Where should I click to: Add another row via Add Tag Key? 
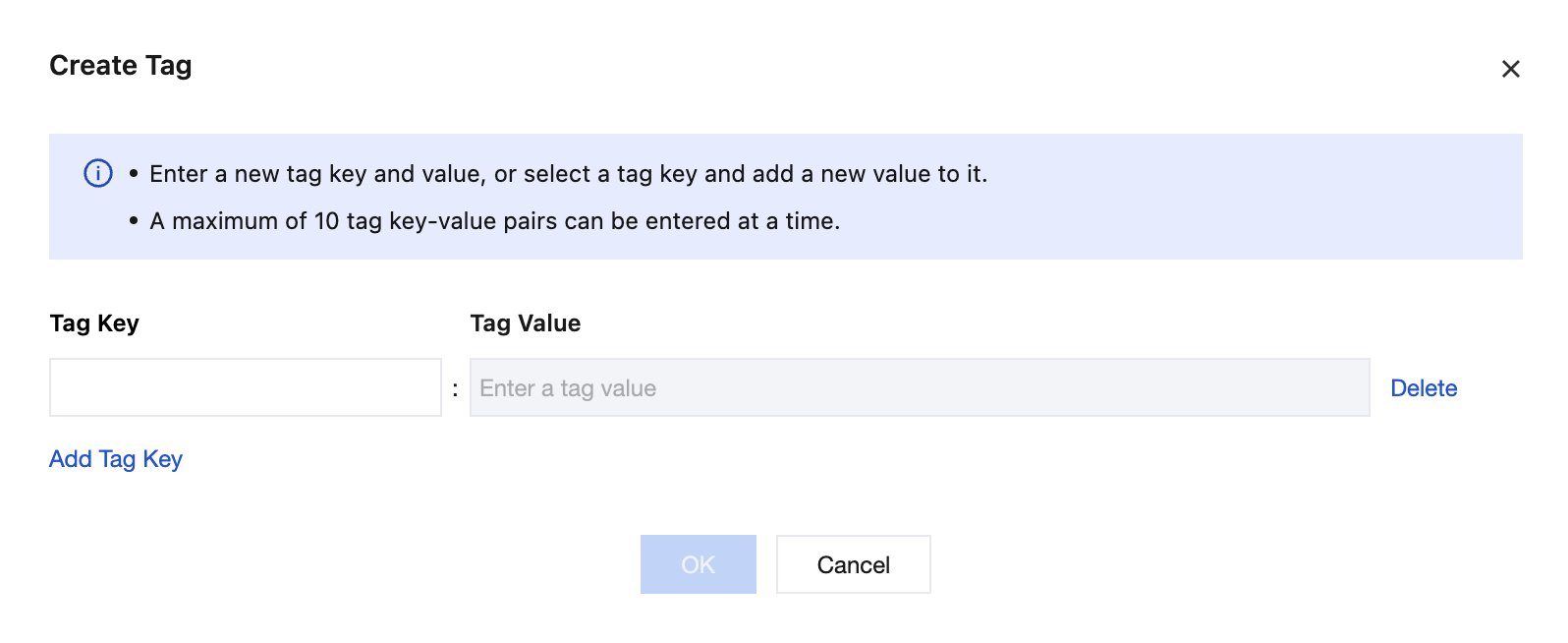click(116, 459)
